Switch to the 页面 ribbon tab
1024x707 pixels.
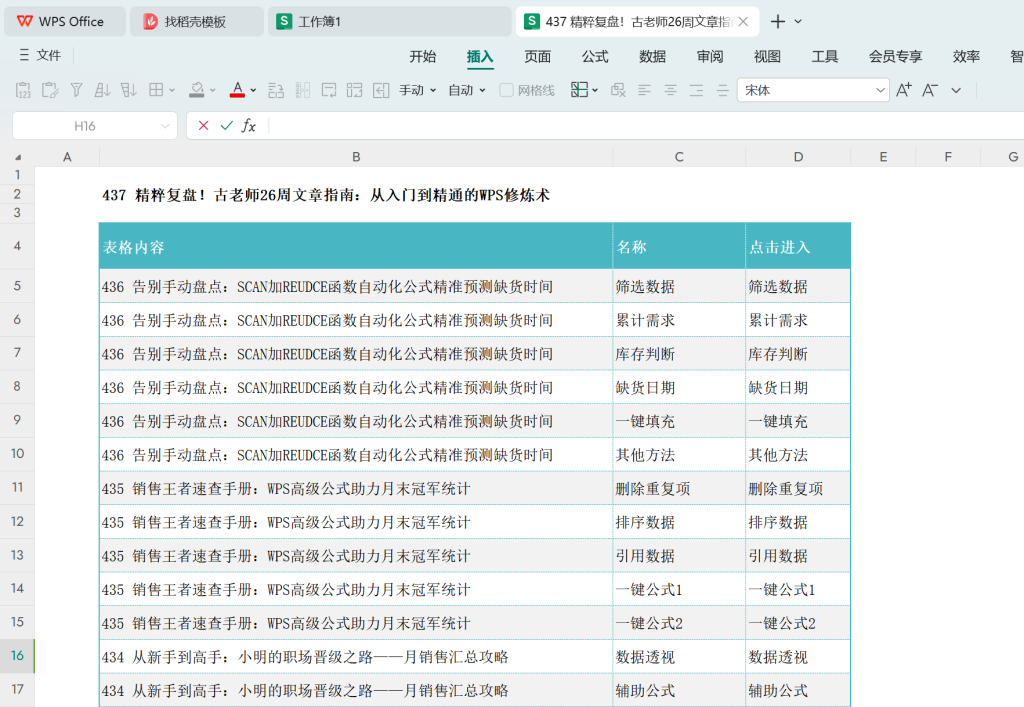pos(537,57)
